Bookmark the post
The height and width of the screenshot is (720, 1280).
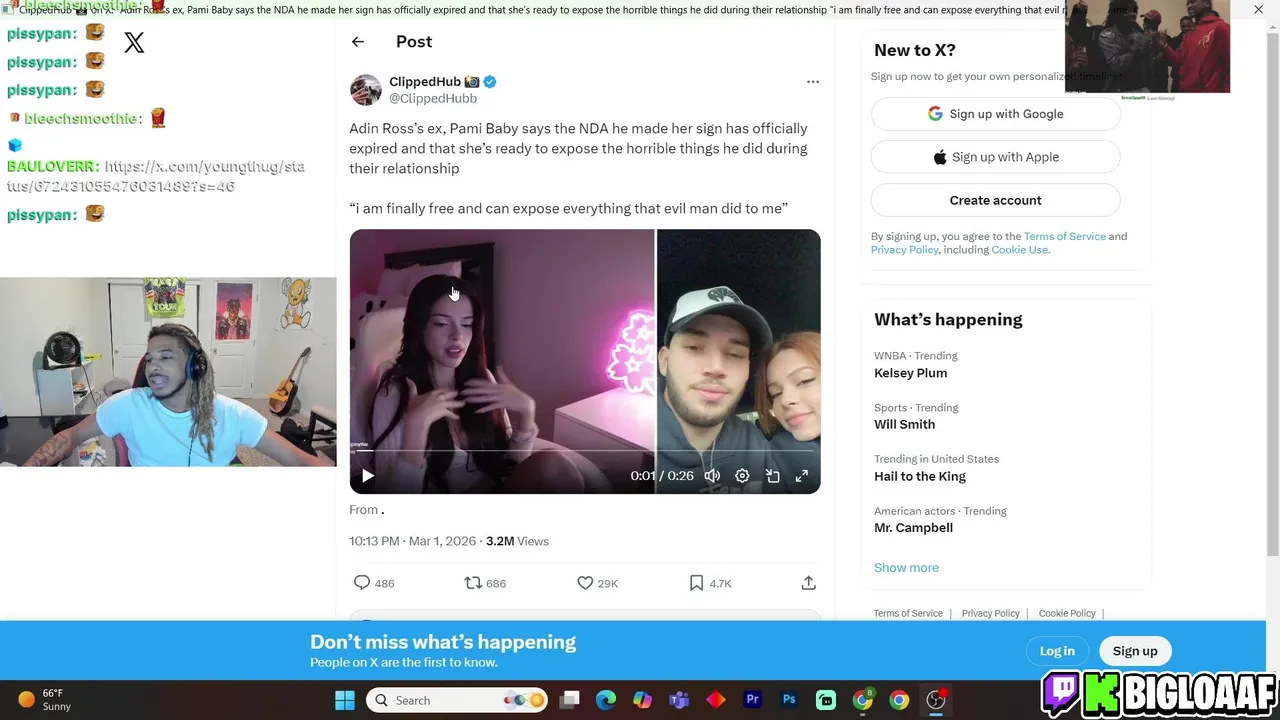pyautogui.click(x=697, y=583)
